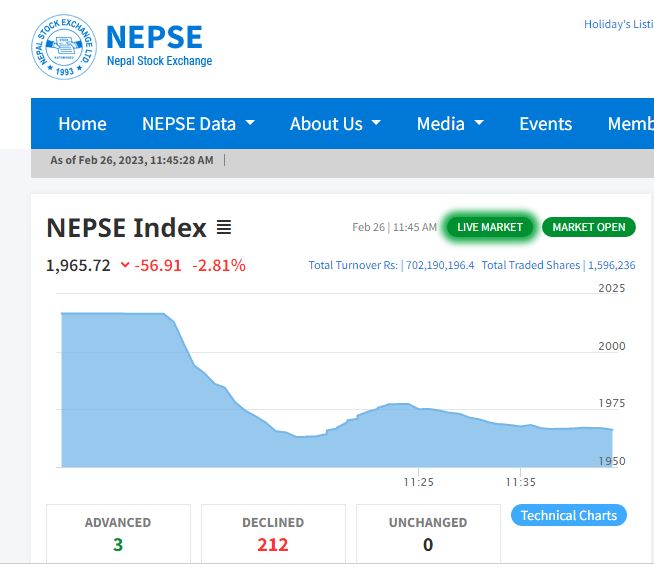Select the DECLINED stocks count box

click(273, 534)
